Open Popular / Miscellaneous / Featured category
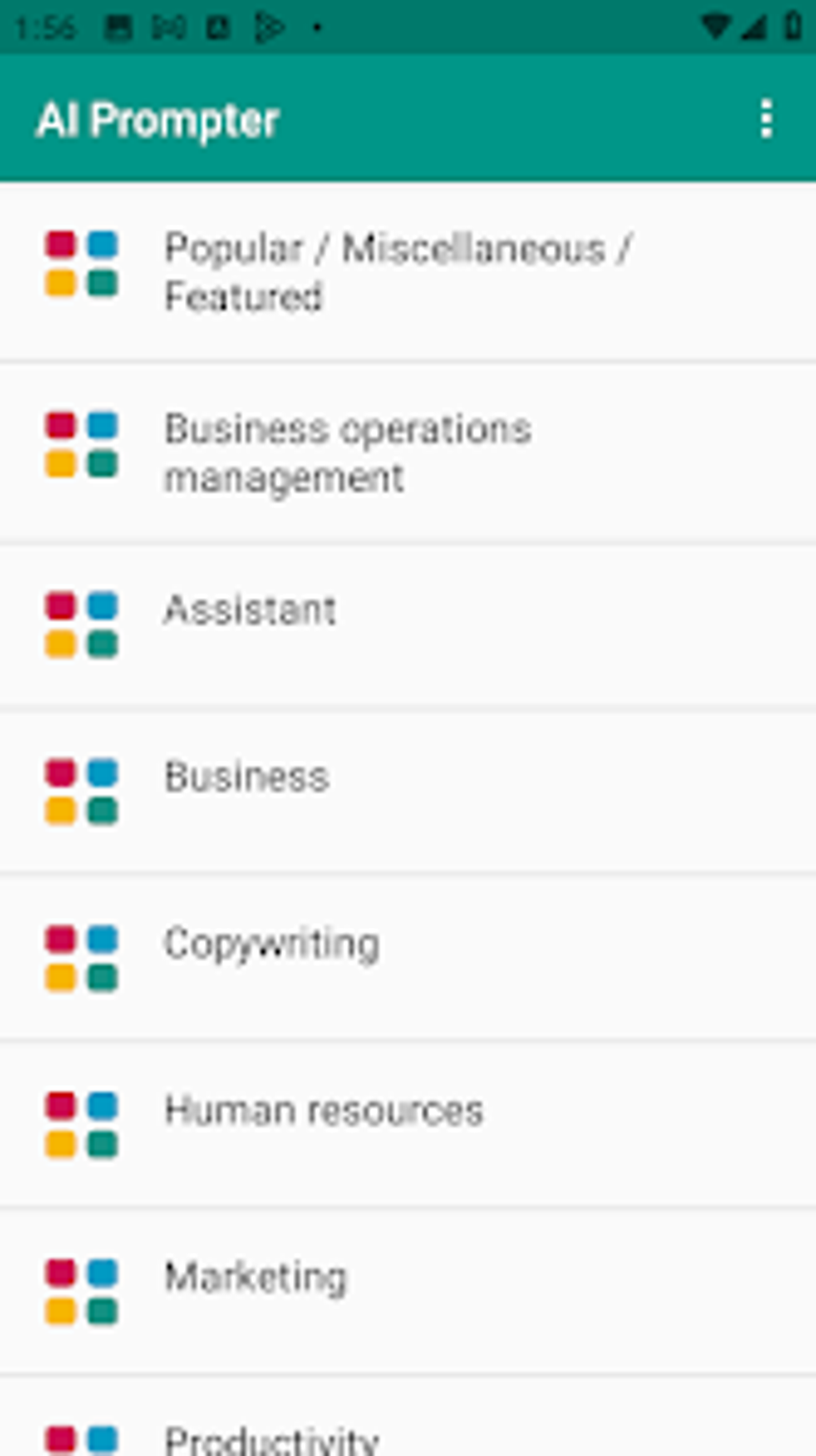Viewport: 816px width, 1456px height. pos(398,271)
